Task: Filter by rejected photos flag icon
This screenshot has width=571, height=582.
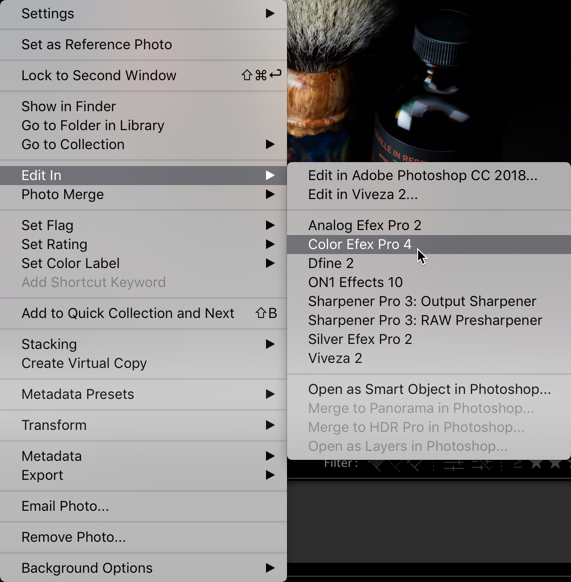Action: [x=415, y=465]
